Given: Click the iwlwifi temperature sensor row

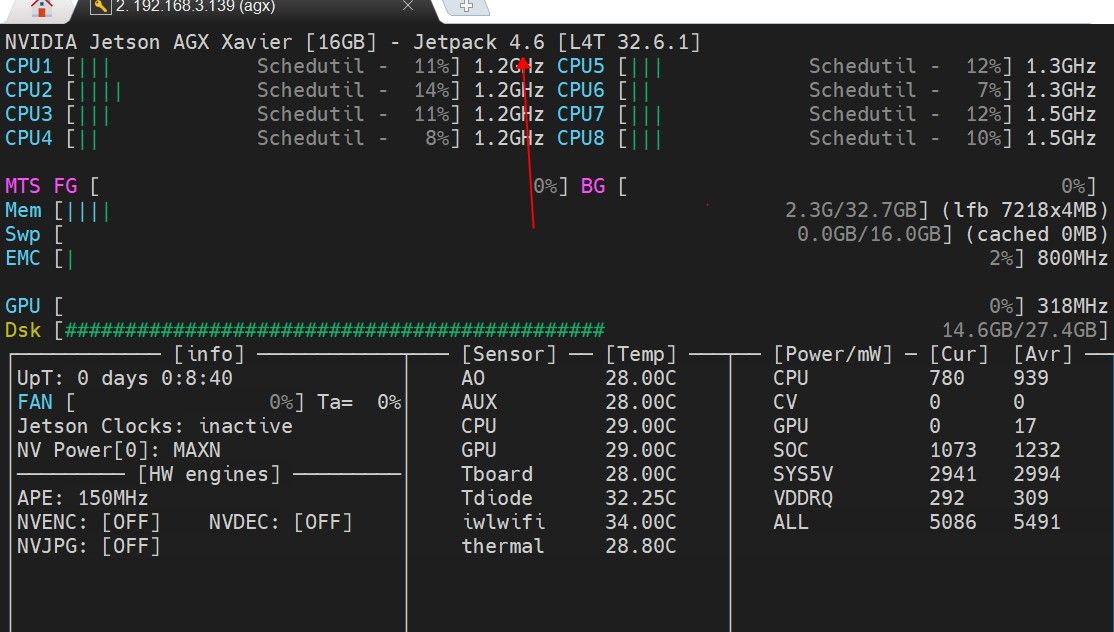Looking at the screenshot, I should click(568, 522).
